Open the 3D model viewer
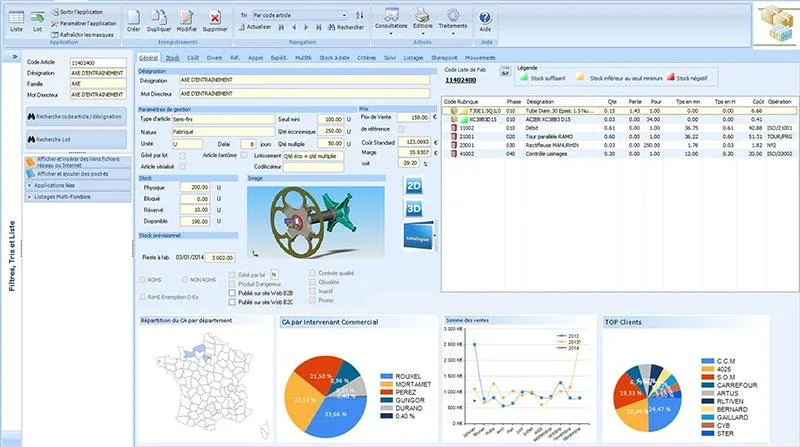The image size is (800, 447). tap(414, 208)
